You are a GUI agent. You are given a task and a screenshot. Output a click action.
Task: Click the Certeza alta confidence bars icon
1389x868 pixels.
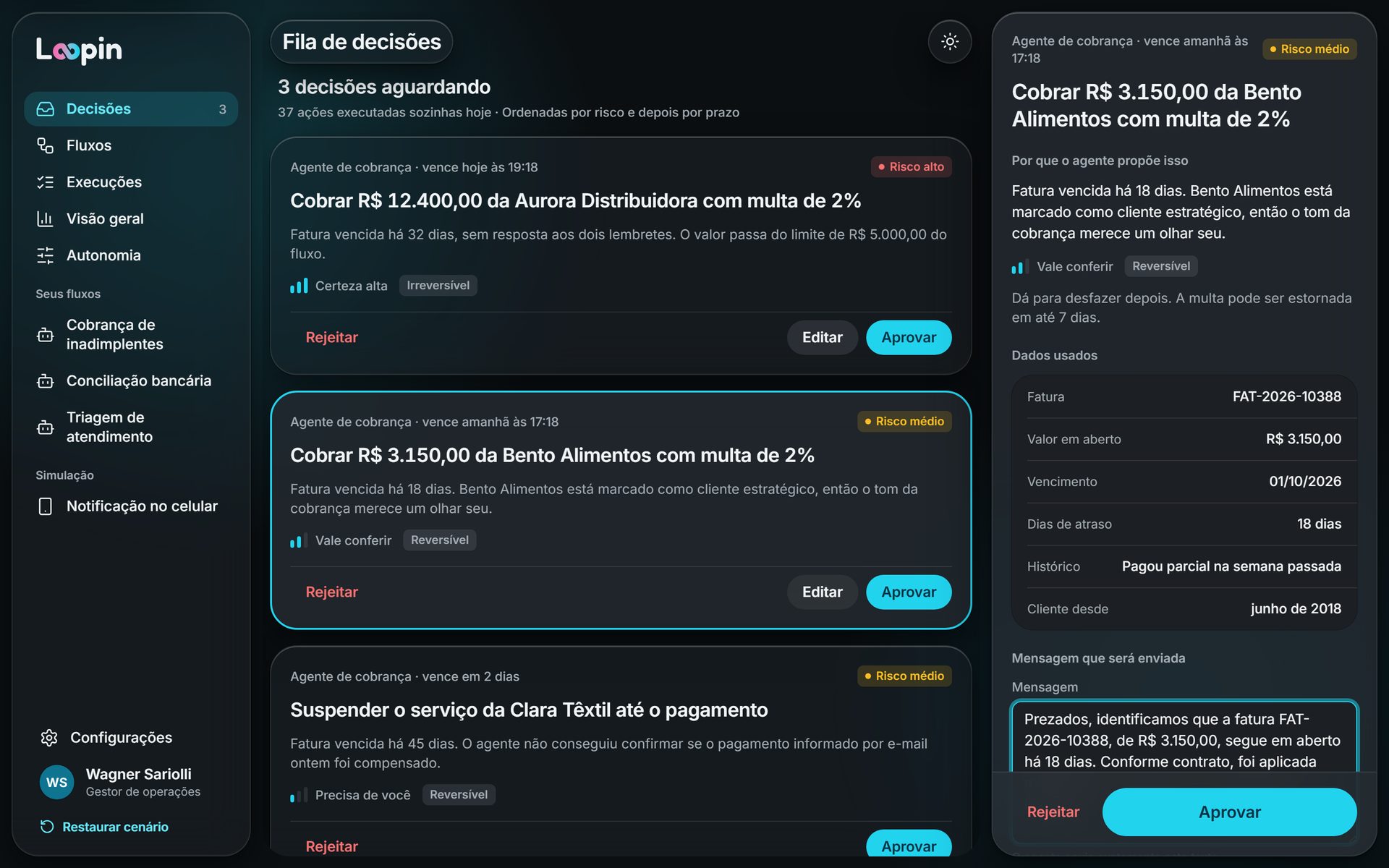tap(299, 286)
